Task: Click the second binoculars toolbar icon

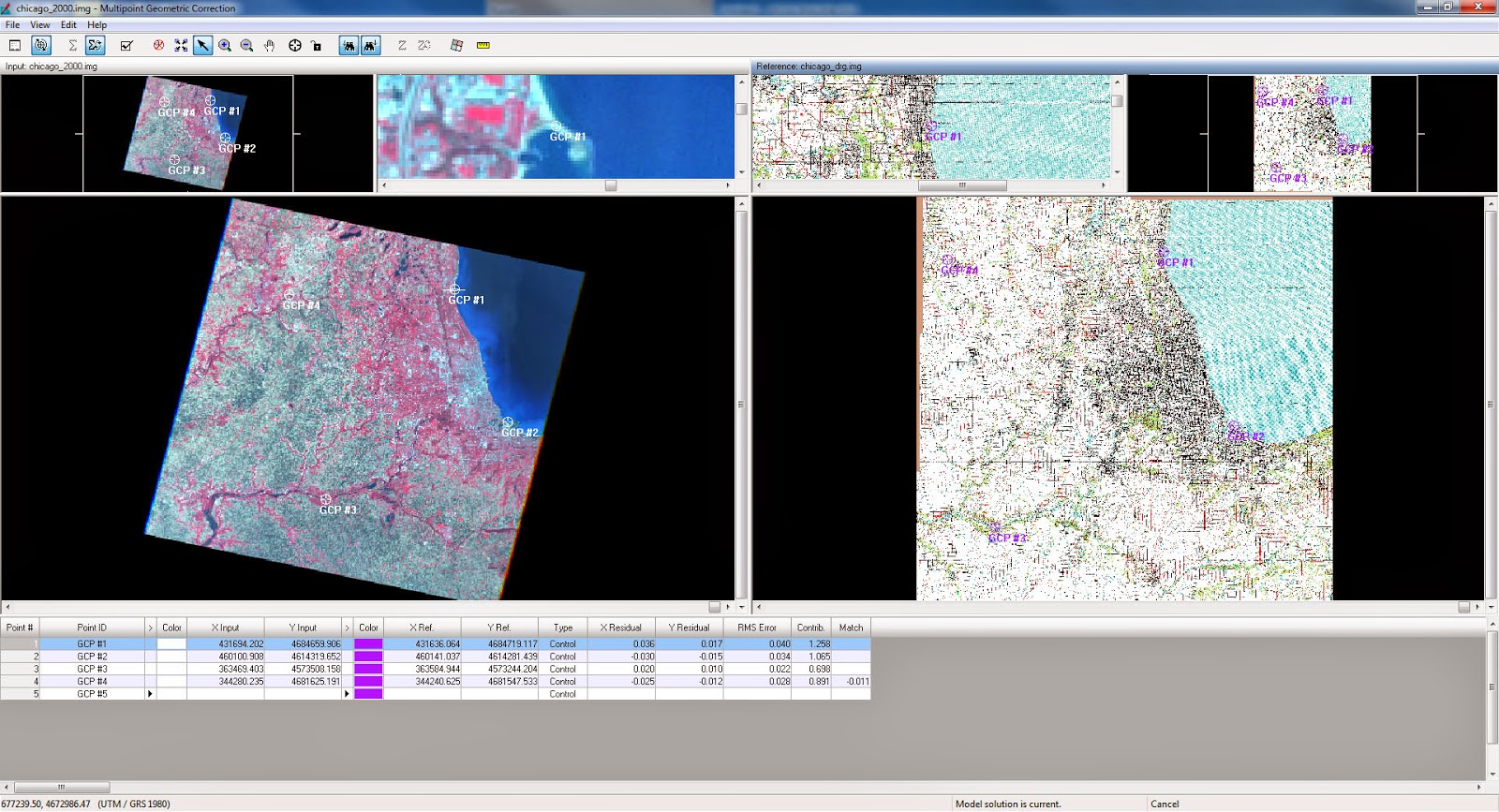Action: (x=371, y=45)
